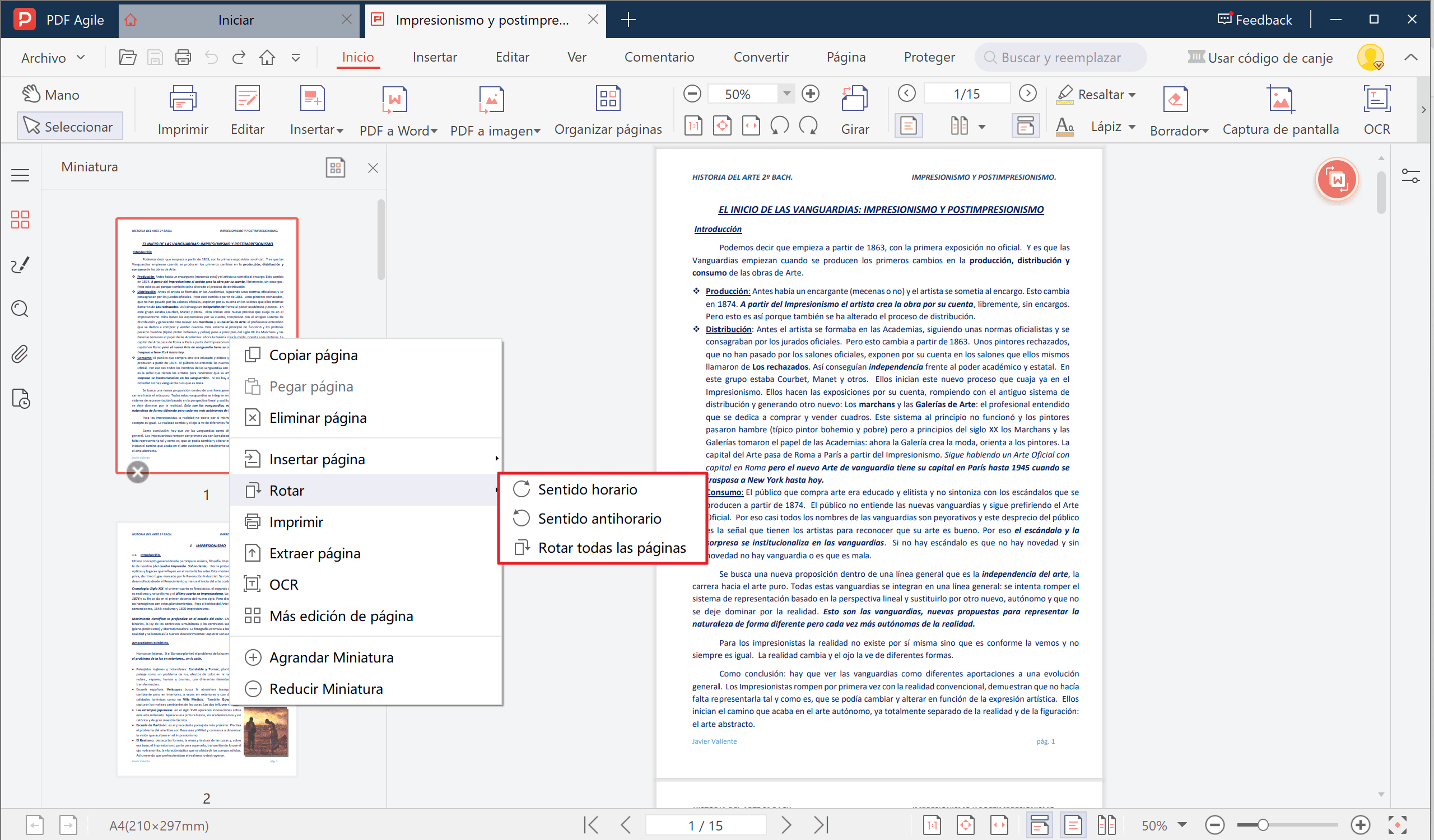The image size is (1434, 840).
Task: Click the Feedback button
Action: [x=1255, y=20]
